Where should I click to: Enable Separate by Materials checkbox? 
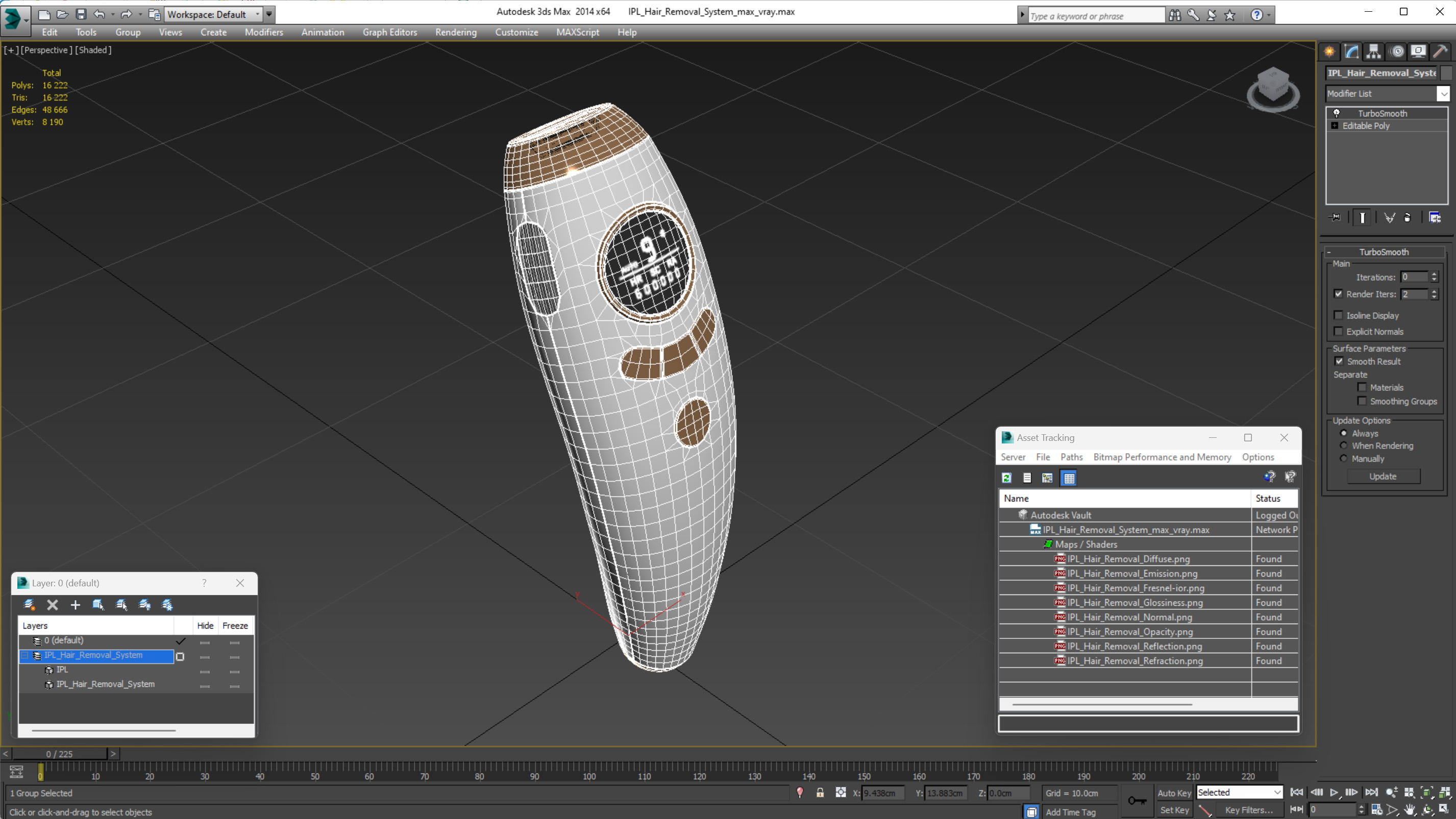click(1362, 387)
